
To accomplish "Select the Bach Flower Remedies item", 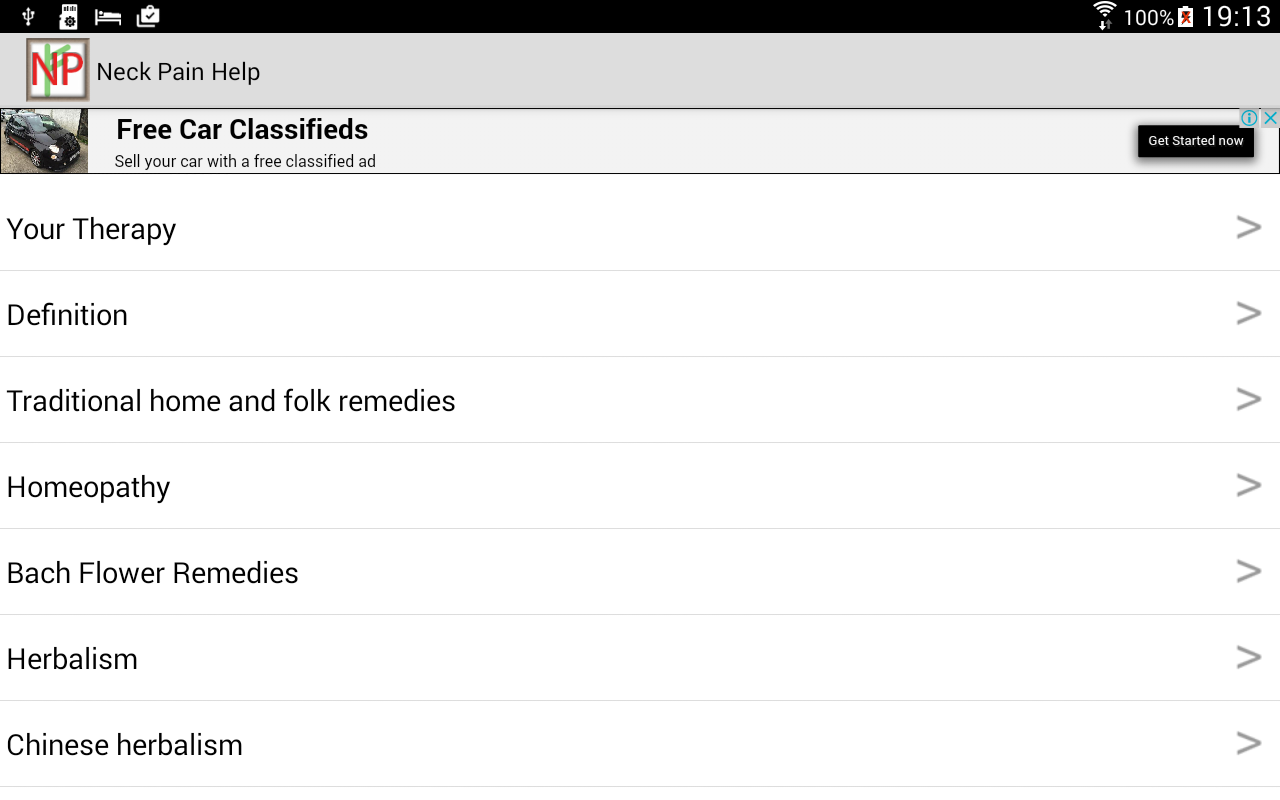I will 153,573.
